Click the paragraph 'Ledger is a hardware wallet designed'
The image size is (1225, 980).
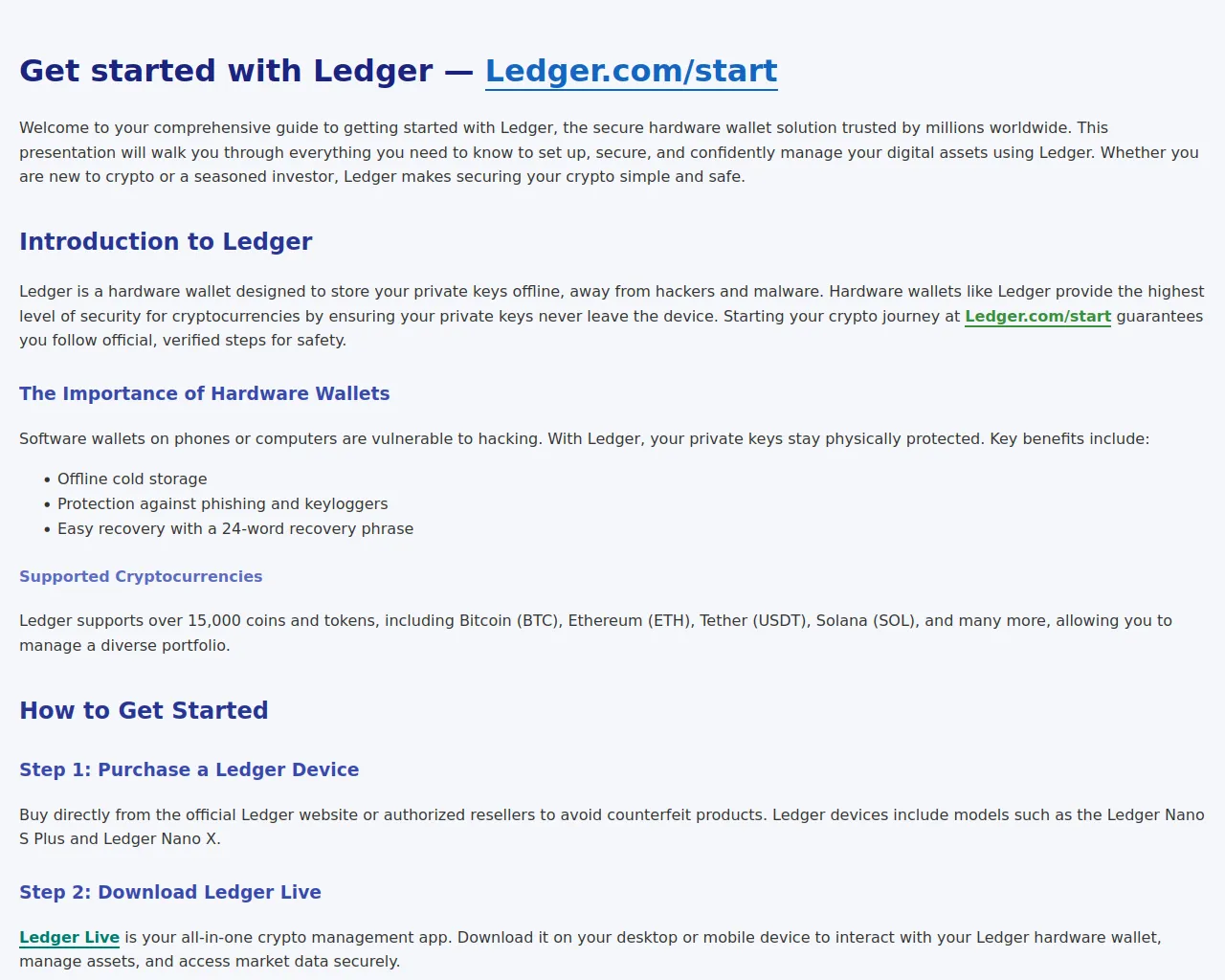(612, 316)
